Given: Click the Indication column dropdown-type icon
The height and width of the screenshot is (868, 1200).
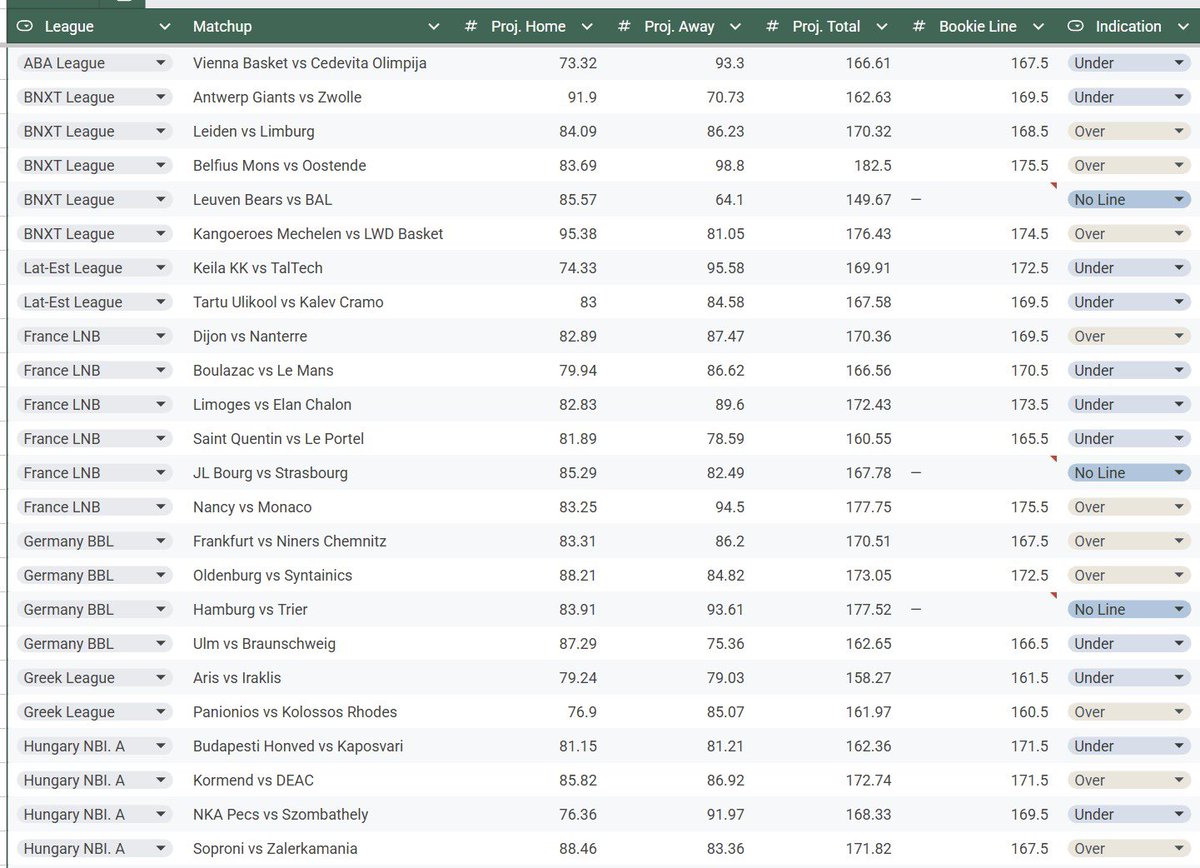Looking at the screenshot, I should [x=1077, y=26].
